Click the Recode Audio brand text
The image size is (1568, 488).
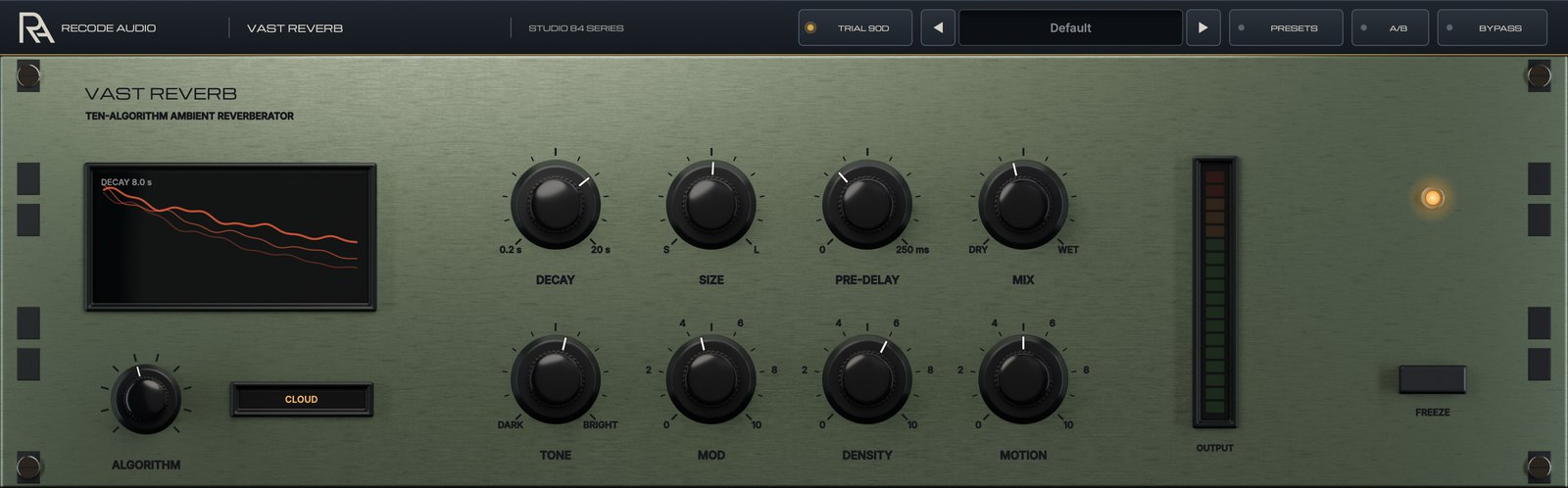pyautogui.click(x=108, y=28)
